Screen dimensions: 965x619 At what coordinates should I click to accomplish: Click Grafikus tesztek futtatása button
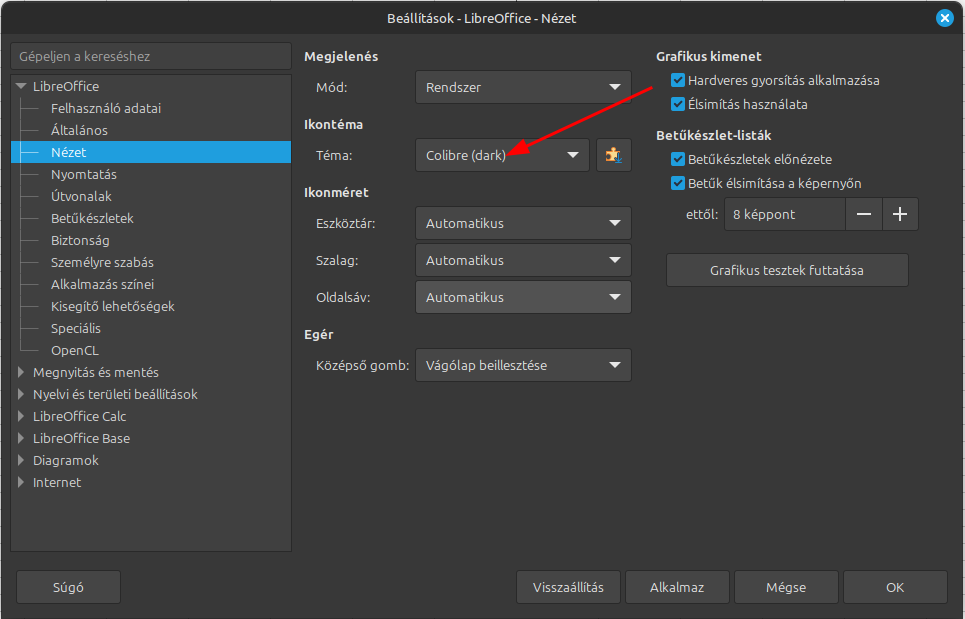tap(787, 270)
